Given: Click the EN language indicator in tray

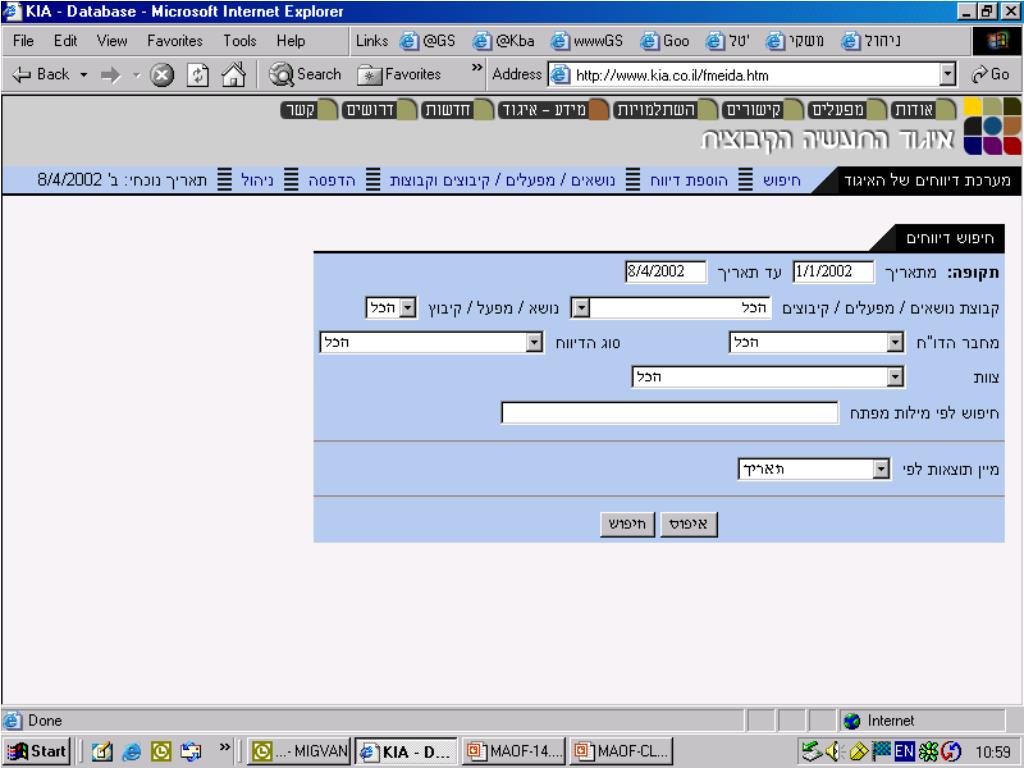Looking at the screenshot, I should coord(904,752).
